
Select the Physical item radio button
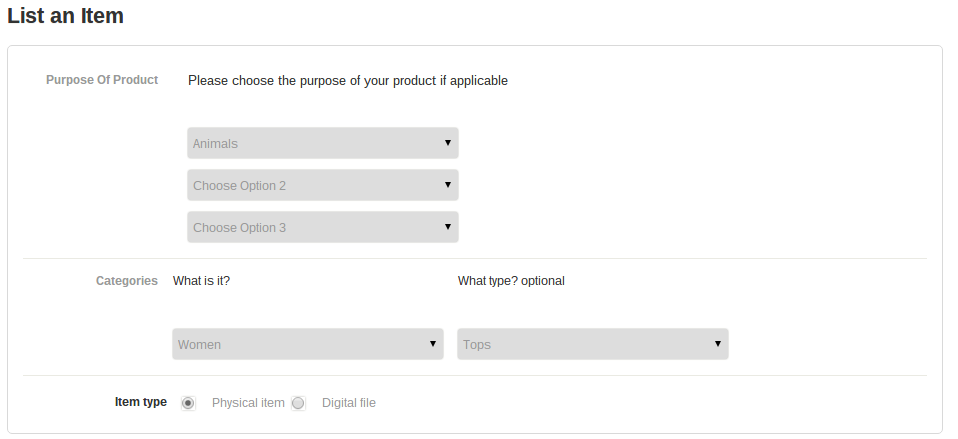click(188, 403)
